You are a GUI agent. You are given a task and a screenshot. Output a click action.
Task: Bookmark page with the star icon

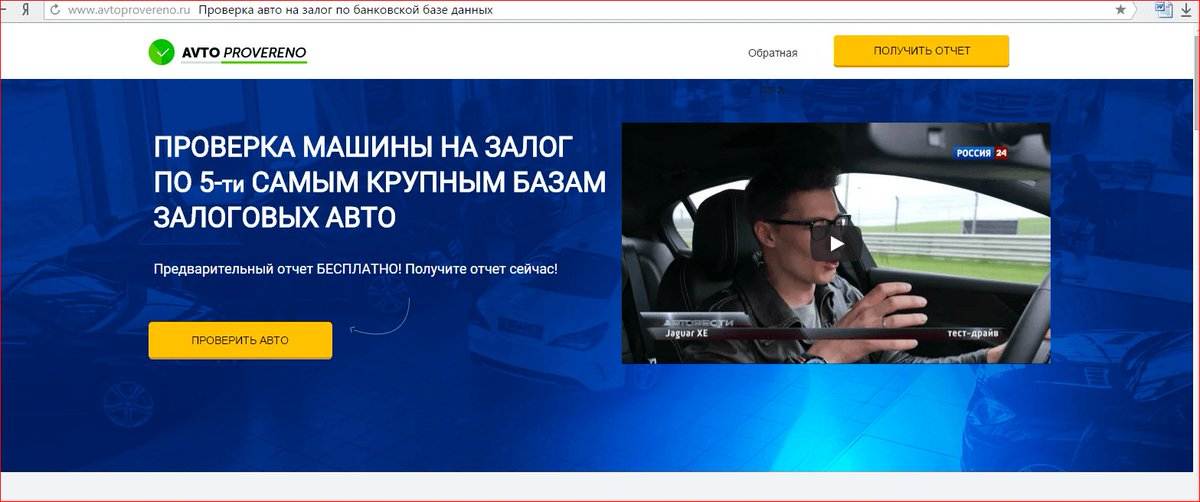(x=1121, y=9)
